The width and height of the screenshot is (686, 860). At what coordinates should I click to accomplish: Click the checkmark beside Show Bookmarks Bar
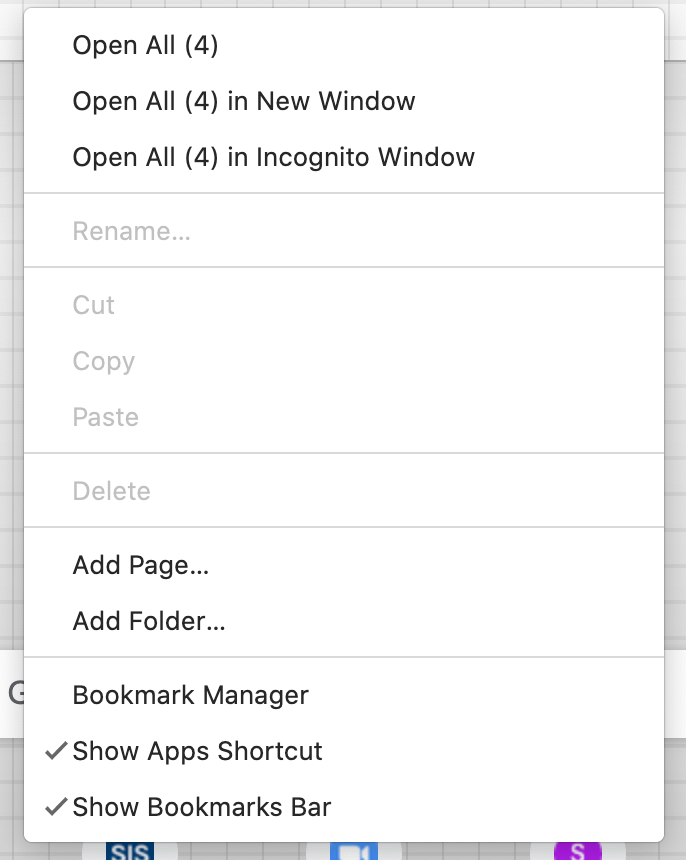56,807
